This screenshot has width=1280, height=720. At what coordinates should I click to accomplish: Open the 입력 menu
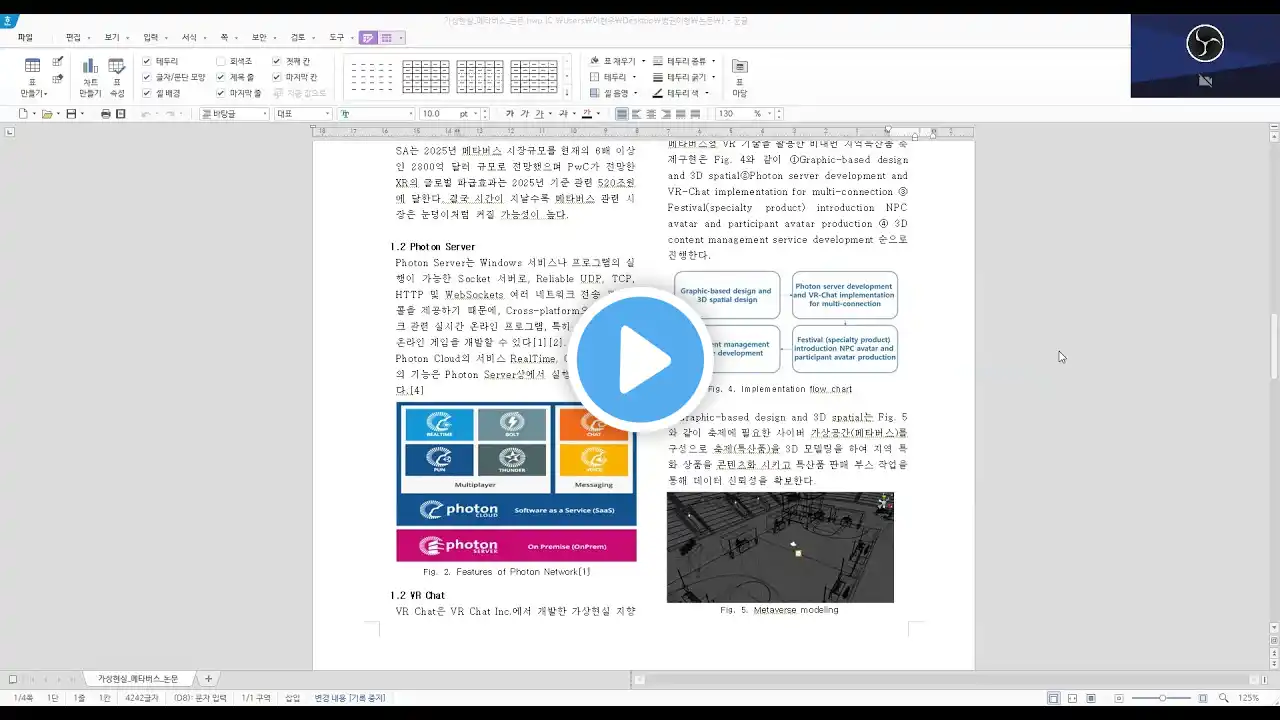point(150,38)
